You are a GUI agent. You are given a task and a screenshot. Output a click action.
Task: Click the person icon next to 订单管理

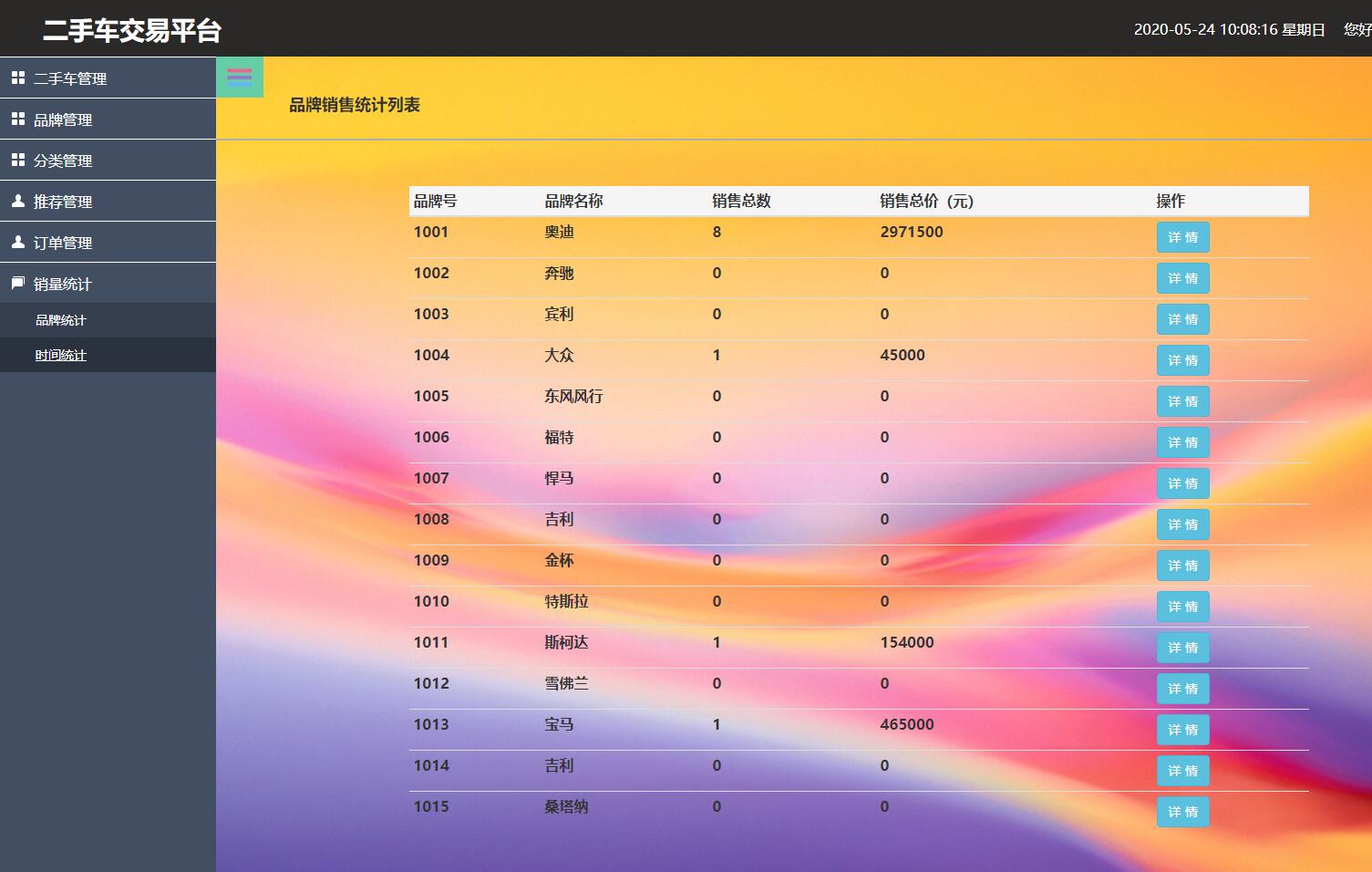click(x=16, y=242)
